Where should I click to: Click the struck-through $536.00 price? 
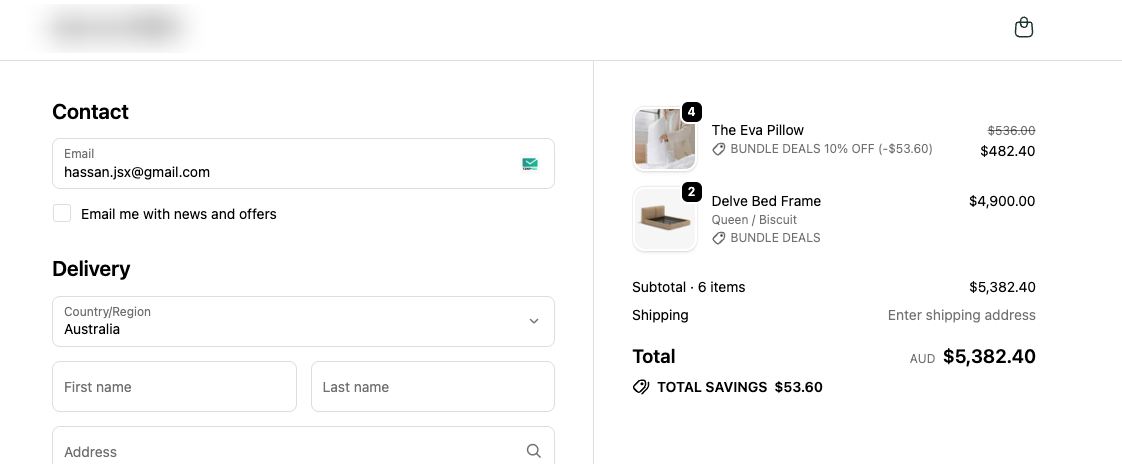tap(1011, 130)
